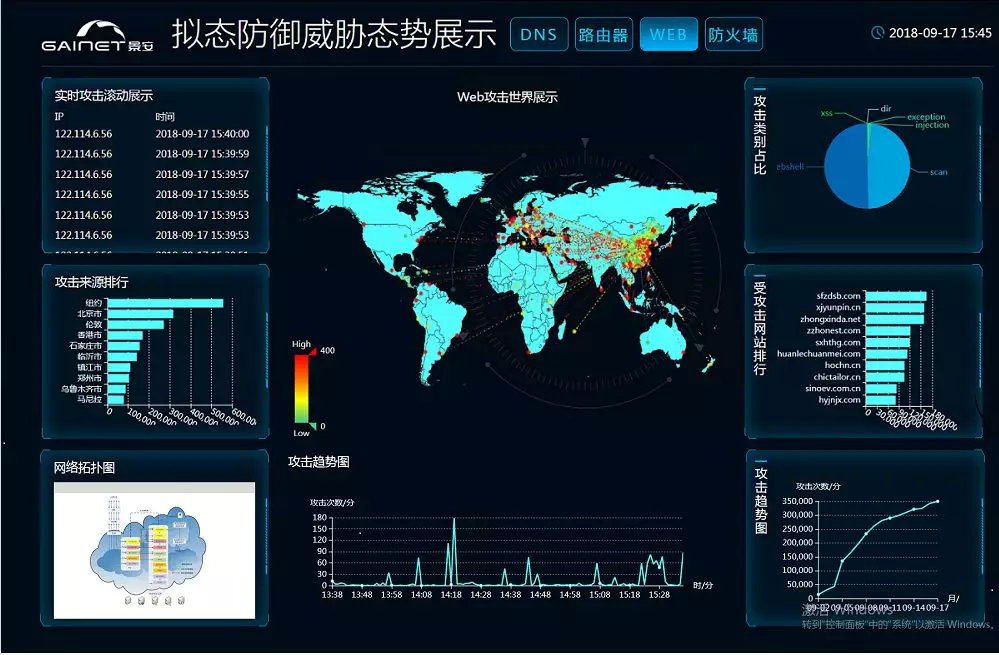This screenshot has height=655, width=999.
Task: Click the High-Low heat color gradient bar
Action: tap(301, 388)
